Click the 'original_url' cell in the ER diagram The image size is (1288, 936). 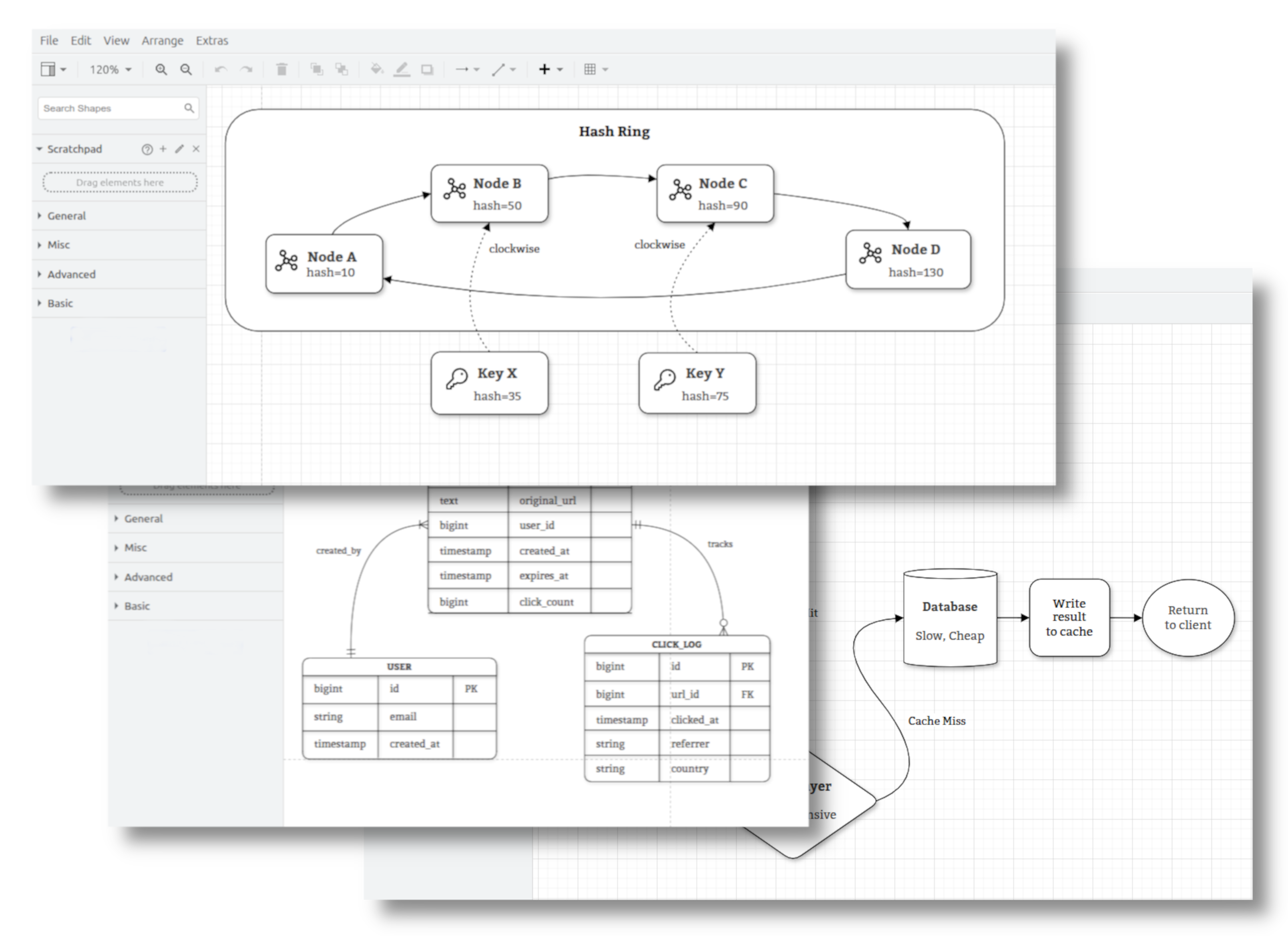coord(549,500)
